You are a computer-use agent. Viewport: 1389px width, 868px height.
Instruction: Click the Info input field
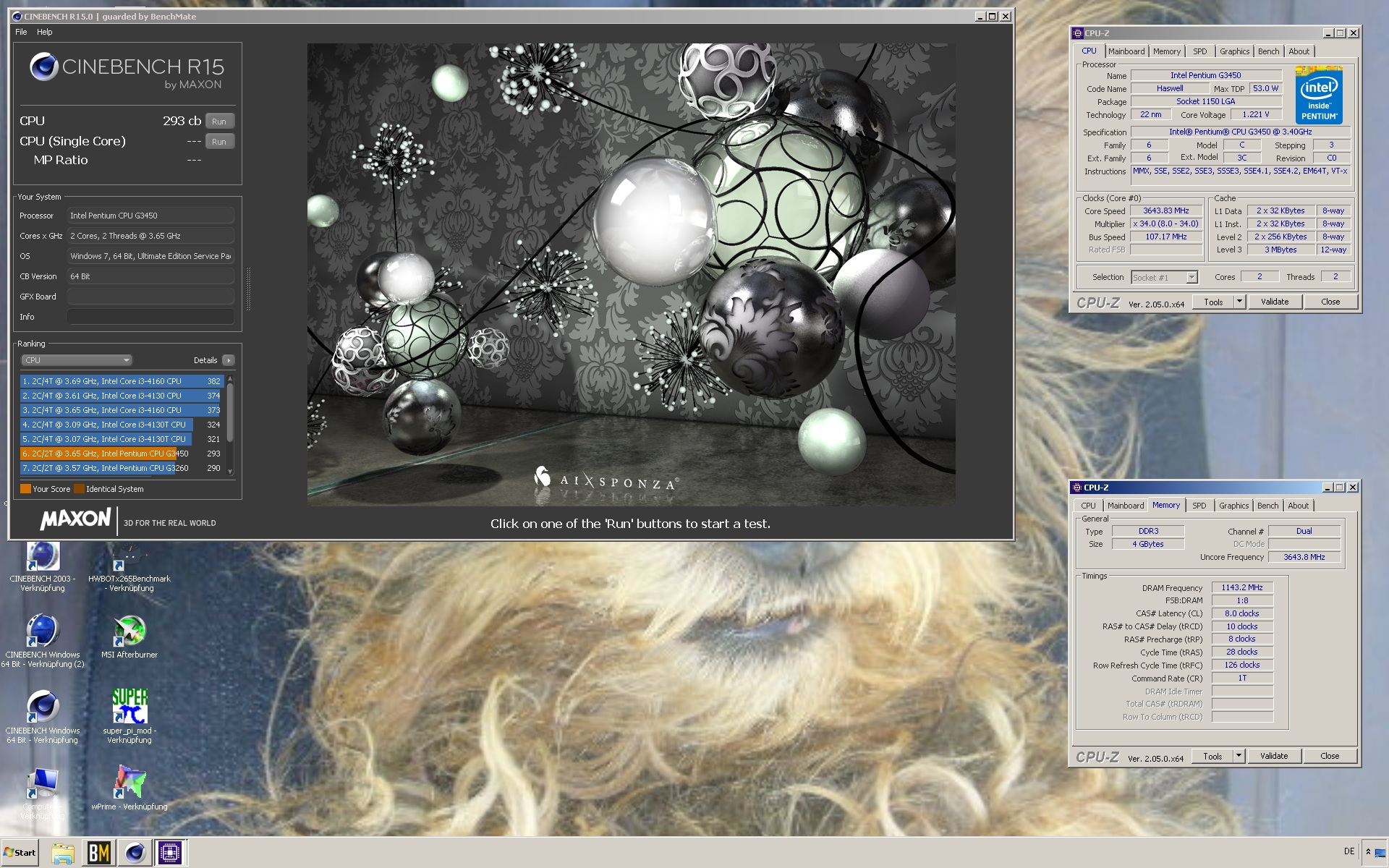150,317
